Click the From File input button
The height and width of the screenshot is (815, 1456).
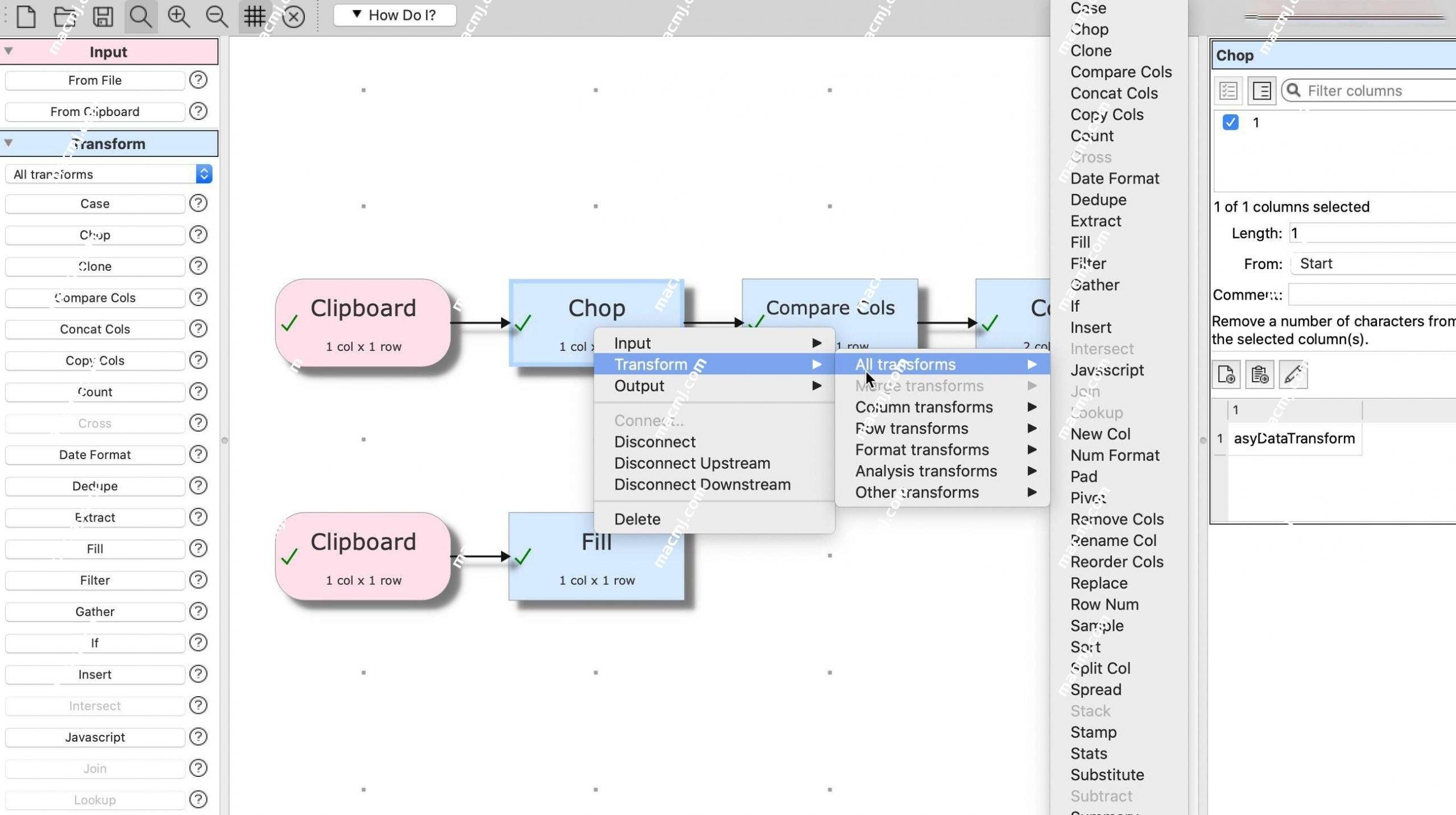93,80
